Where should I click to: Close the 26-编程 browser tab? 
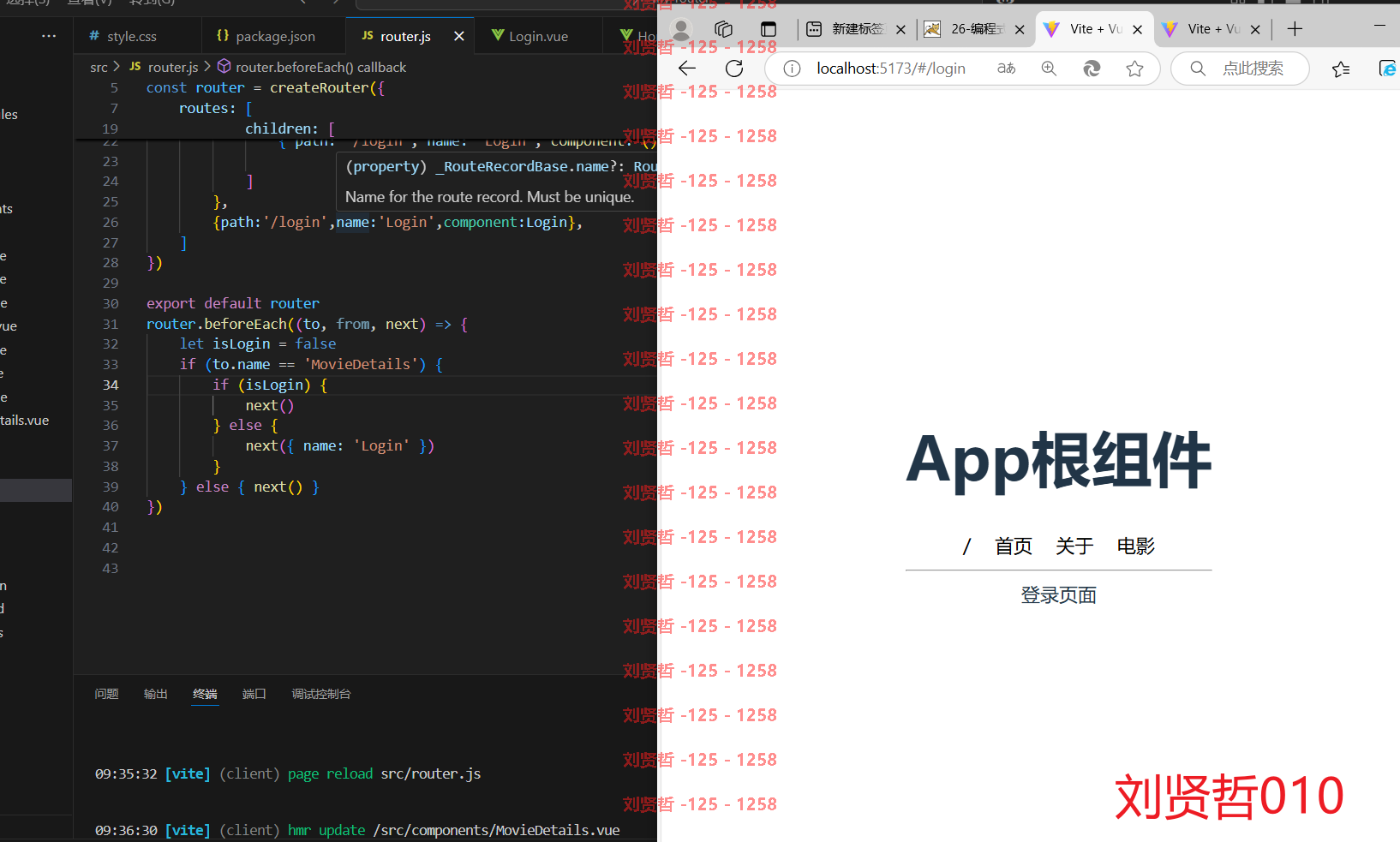pyautogui.click(x=1020, y=29)
